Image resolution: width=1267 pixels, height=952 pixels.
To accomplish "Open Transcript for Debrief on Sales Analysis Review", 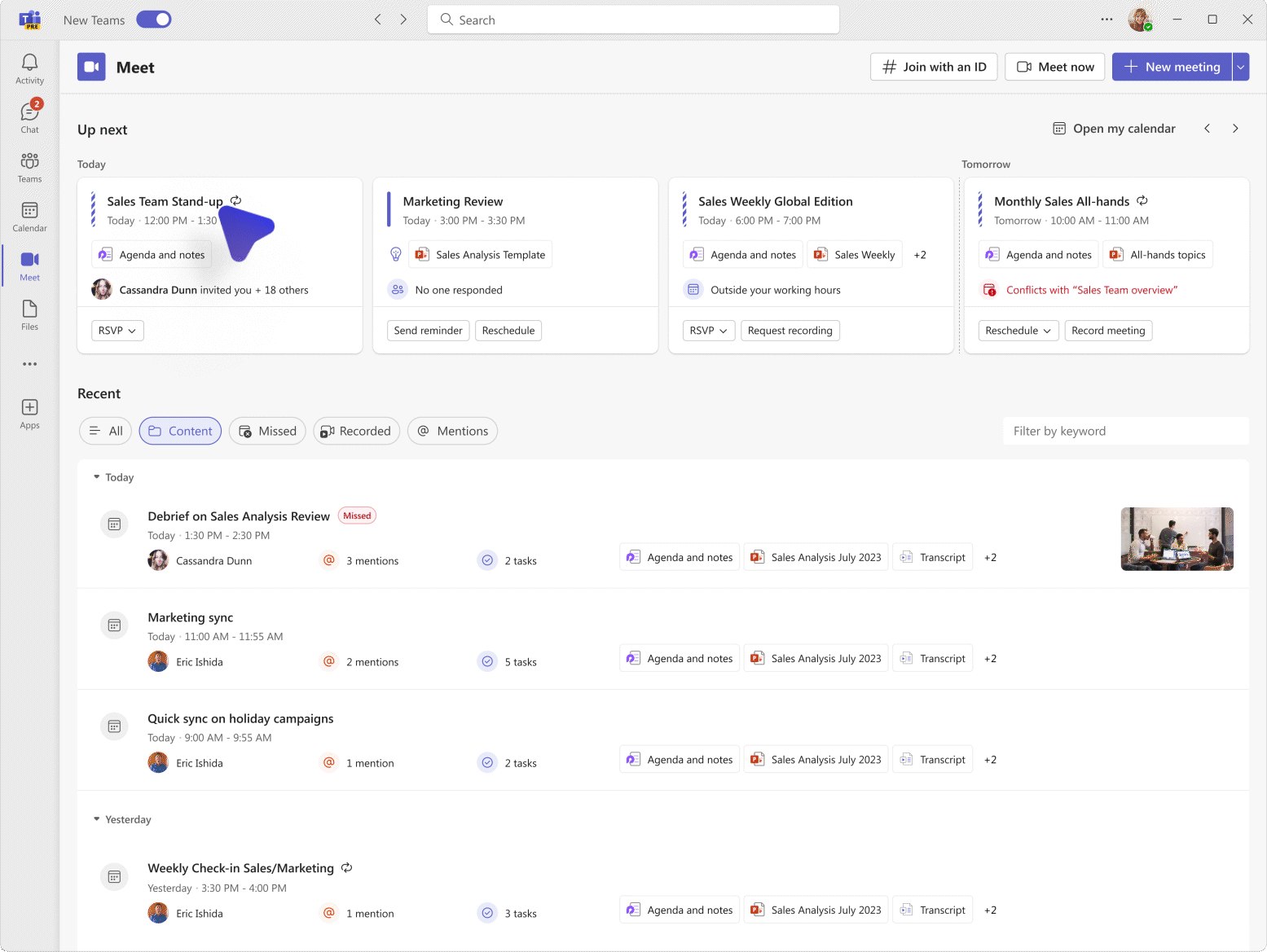I will [933, 557].
